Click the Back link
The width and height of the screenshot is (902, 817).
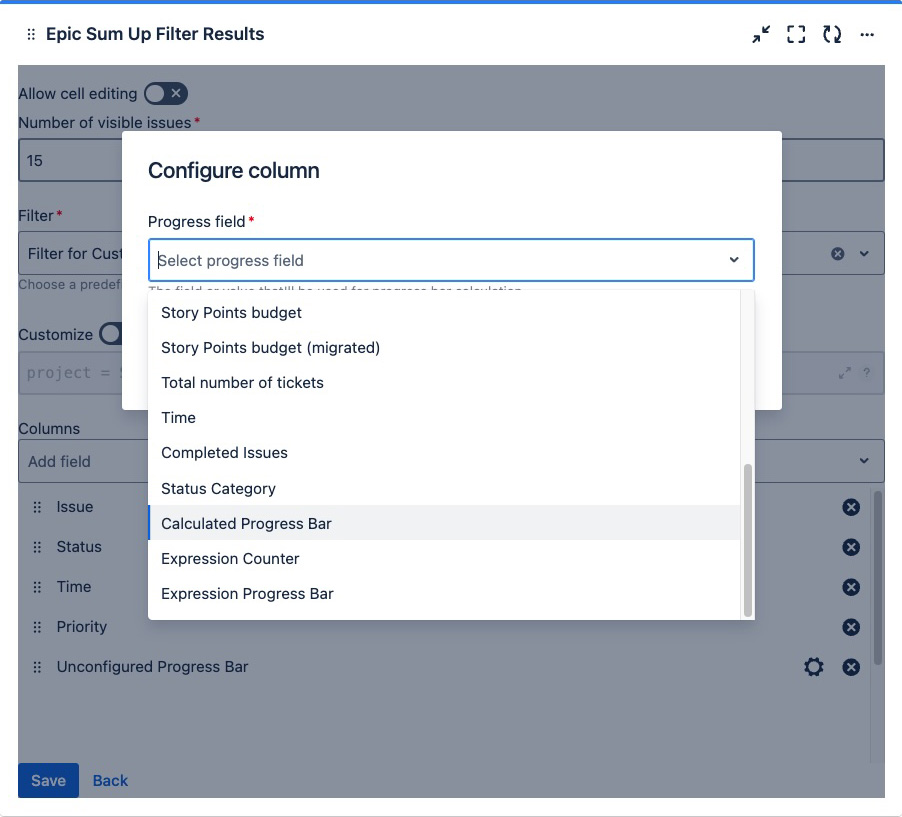click(x=110, y=780)
